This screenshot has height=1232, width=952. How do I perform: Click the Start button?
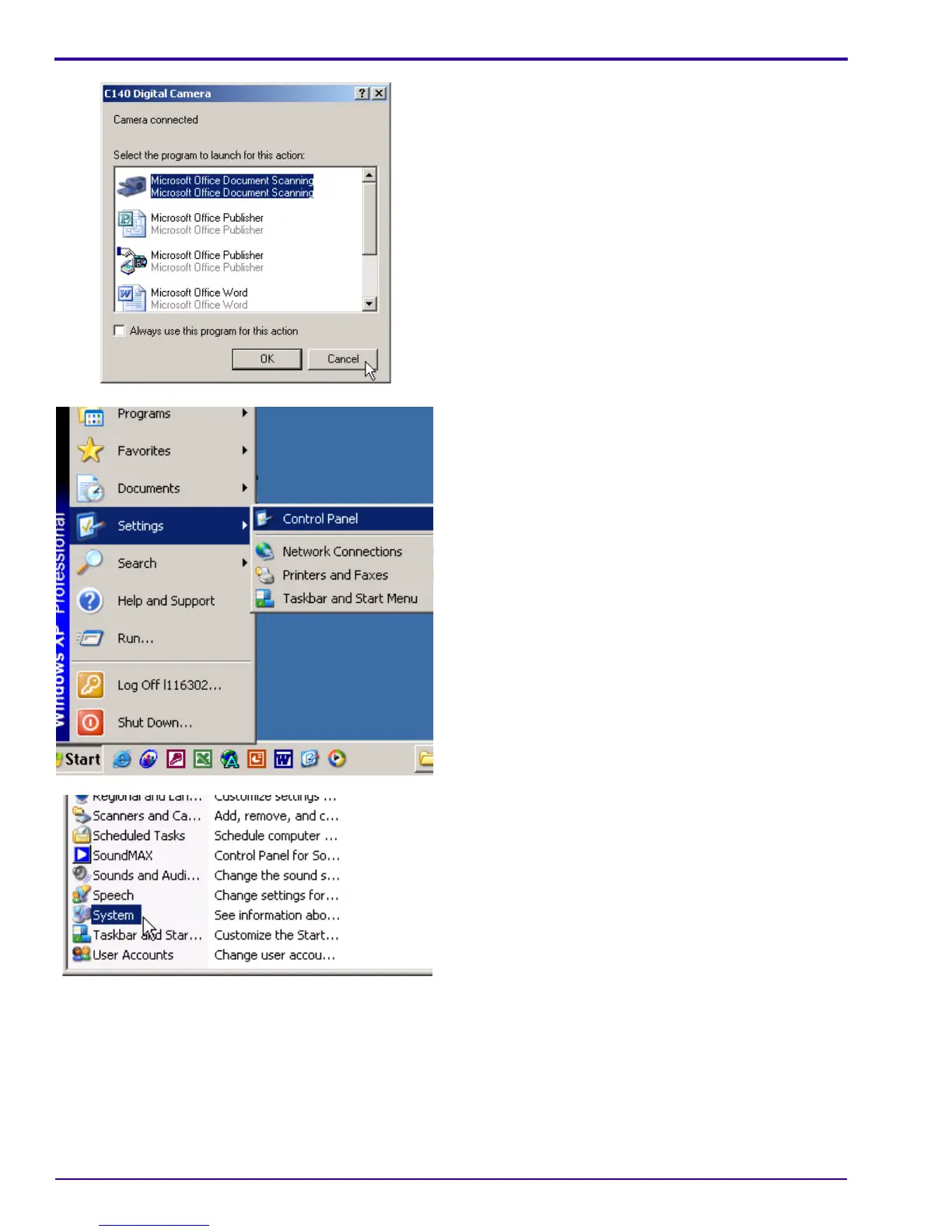coord(79,759)
